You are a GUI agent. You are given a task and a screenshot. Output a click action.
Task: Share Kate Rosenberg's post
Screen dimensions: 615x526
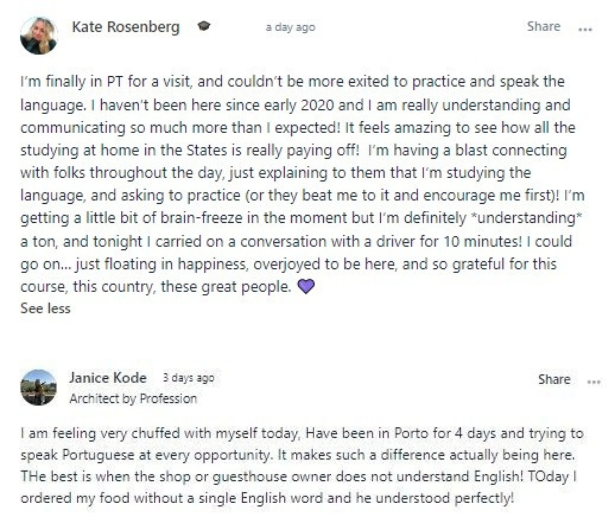(543, 27)
